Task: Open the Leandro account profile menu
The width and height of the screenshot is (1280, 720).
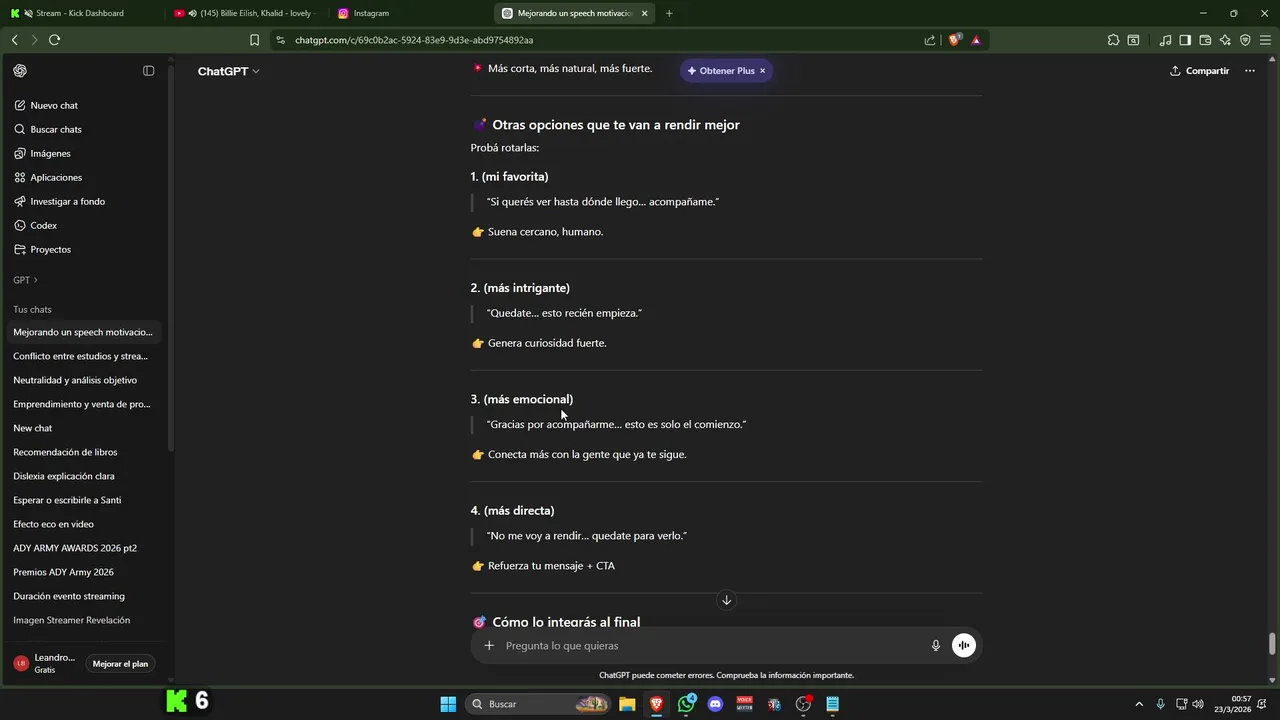Action: (45, 663)
